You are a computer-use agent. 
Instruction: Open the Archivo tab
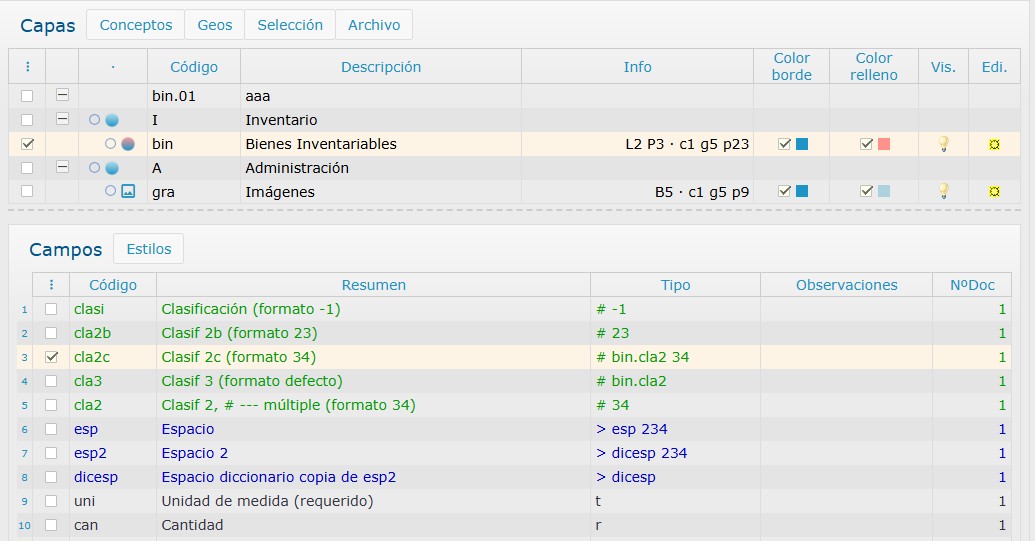tap(374, 25)
